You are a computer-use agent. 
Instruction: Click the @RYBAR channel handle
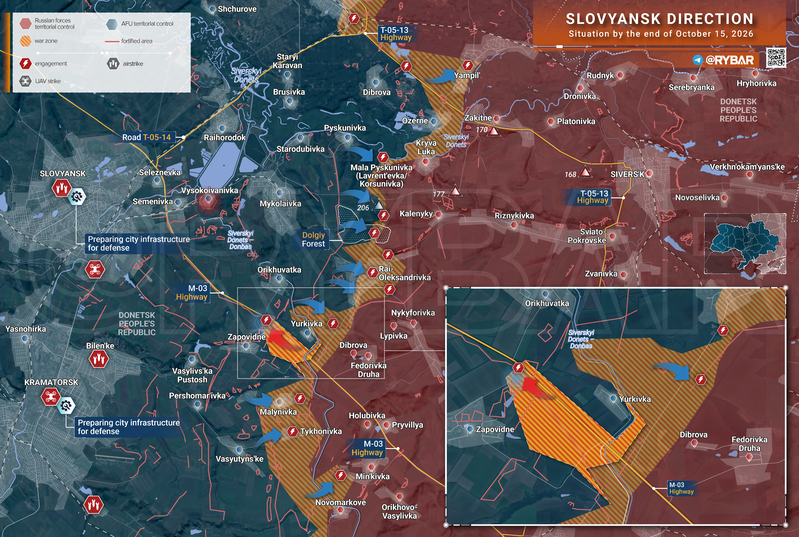click(x=729, y=60)
